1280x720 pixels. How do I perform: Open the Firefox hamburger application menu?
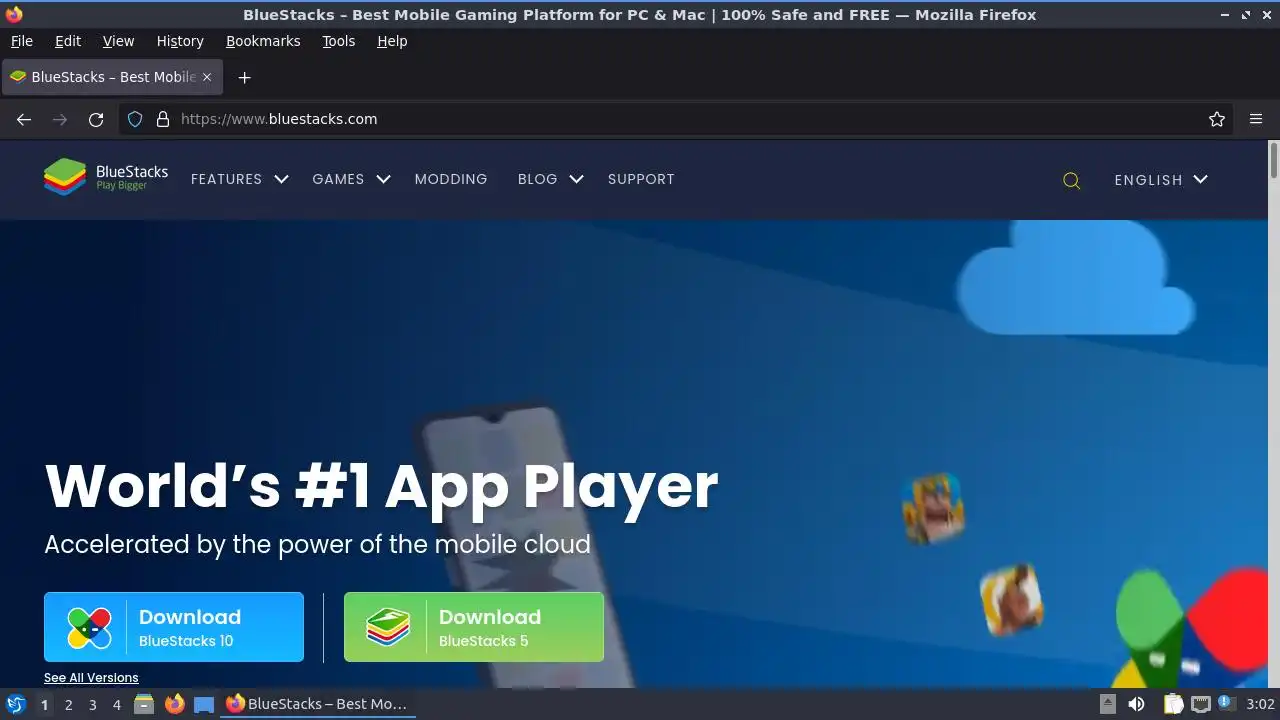[x=1256, y=119]
